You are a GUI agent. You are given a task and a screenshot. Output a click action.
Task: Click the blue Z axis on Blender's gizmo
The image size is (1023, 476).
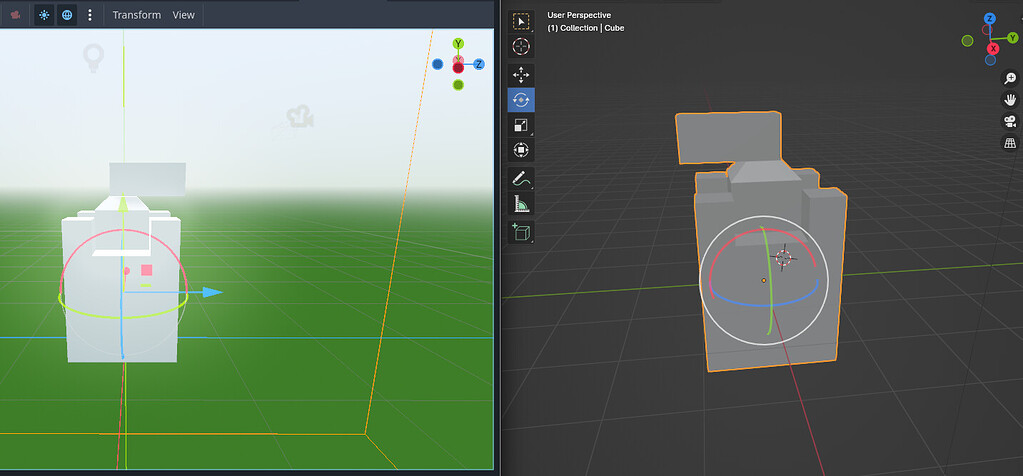[x=990, y=19]
